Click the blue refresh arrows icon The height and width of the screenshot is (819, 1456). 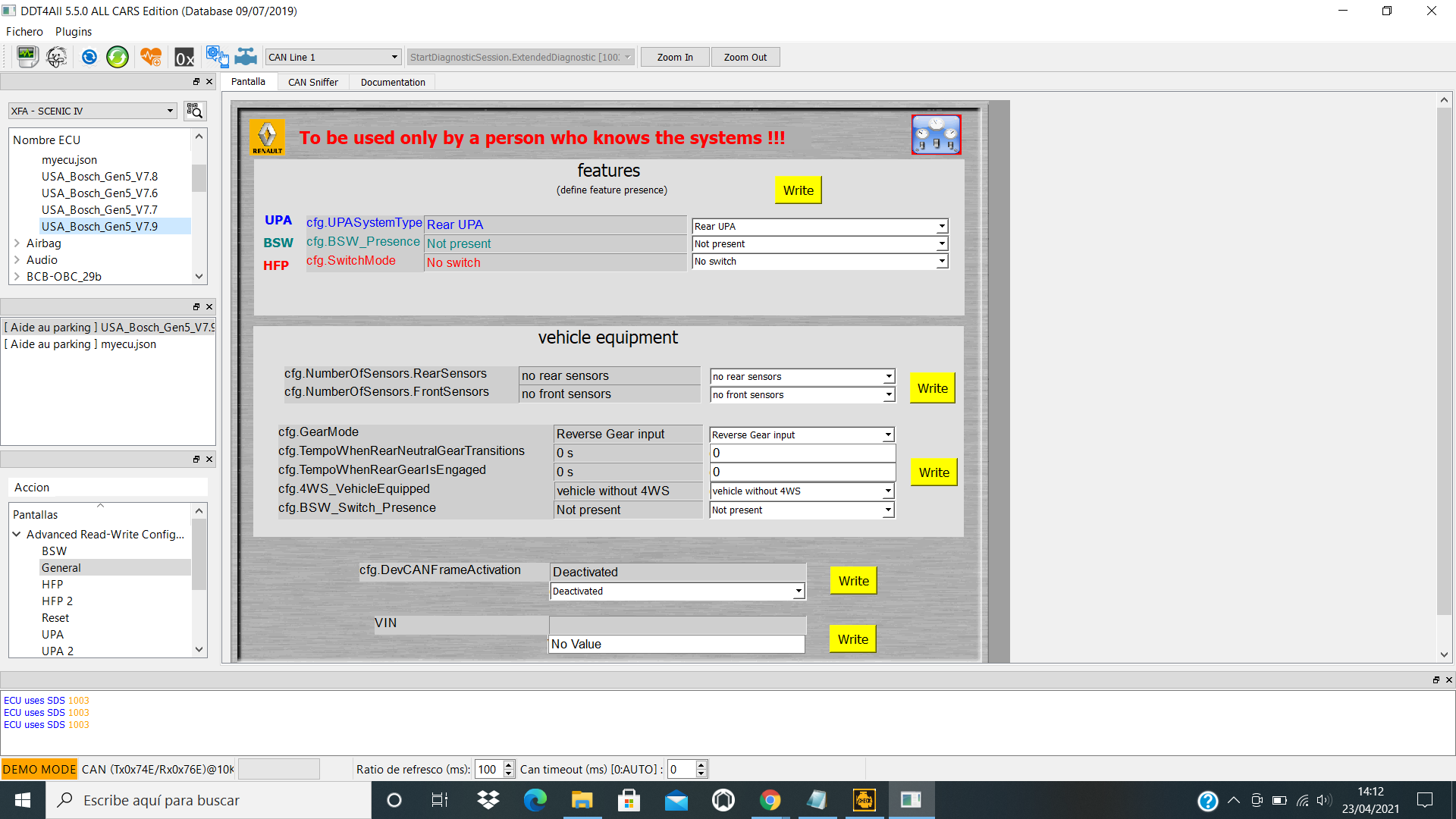(x=89, y=57)
